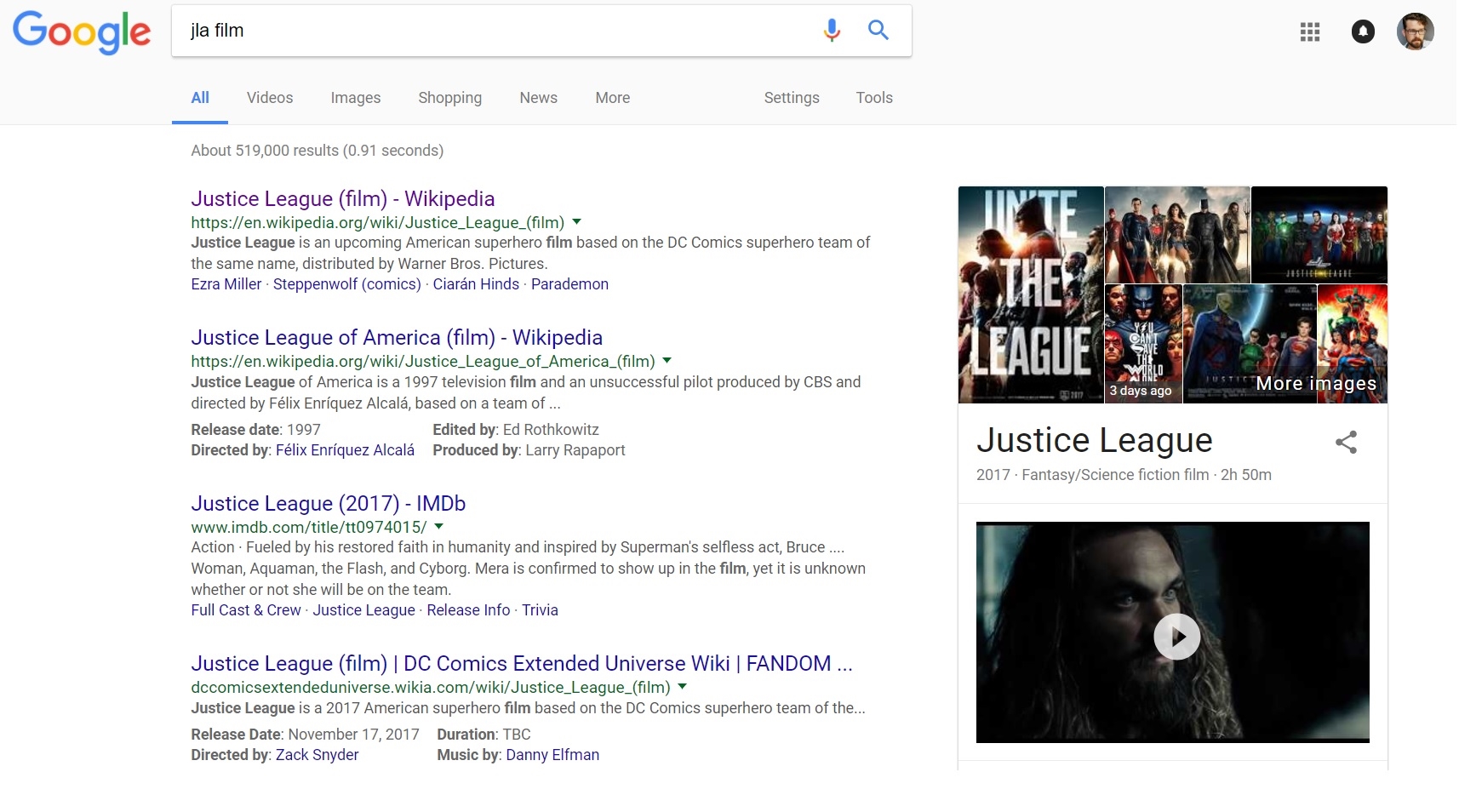This screenshot has height=812, width=1459.
Task: Open 'Justice League of America (film) - Wikipedia' result
Action: click(397, 337)
